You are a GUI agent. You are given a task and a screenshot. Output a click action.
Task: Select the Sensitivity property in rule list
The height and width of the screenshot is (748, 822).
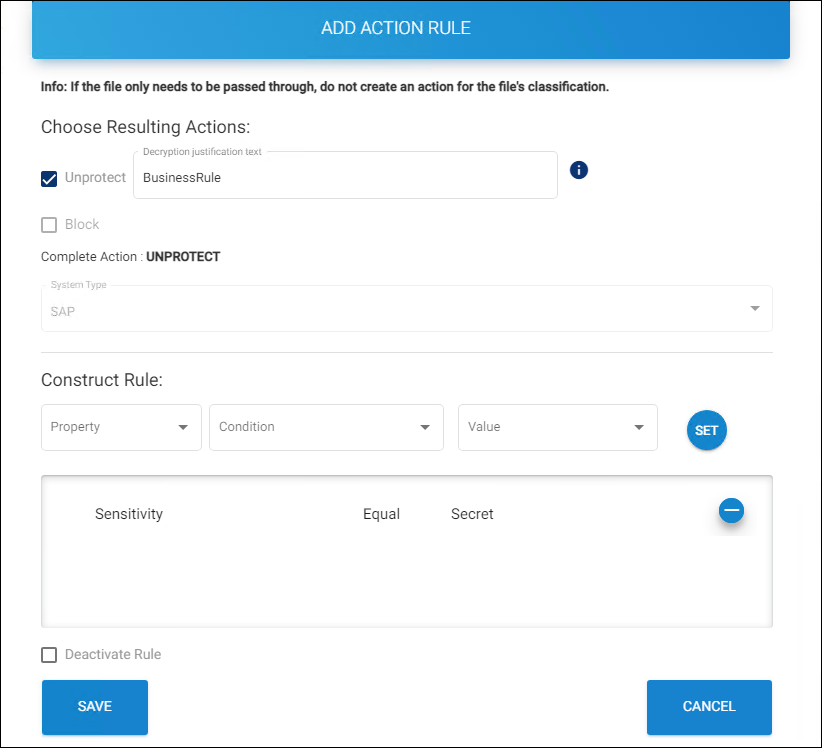(129, 514)
